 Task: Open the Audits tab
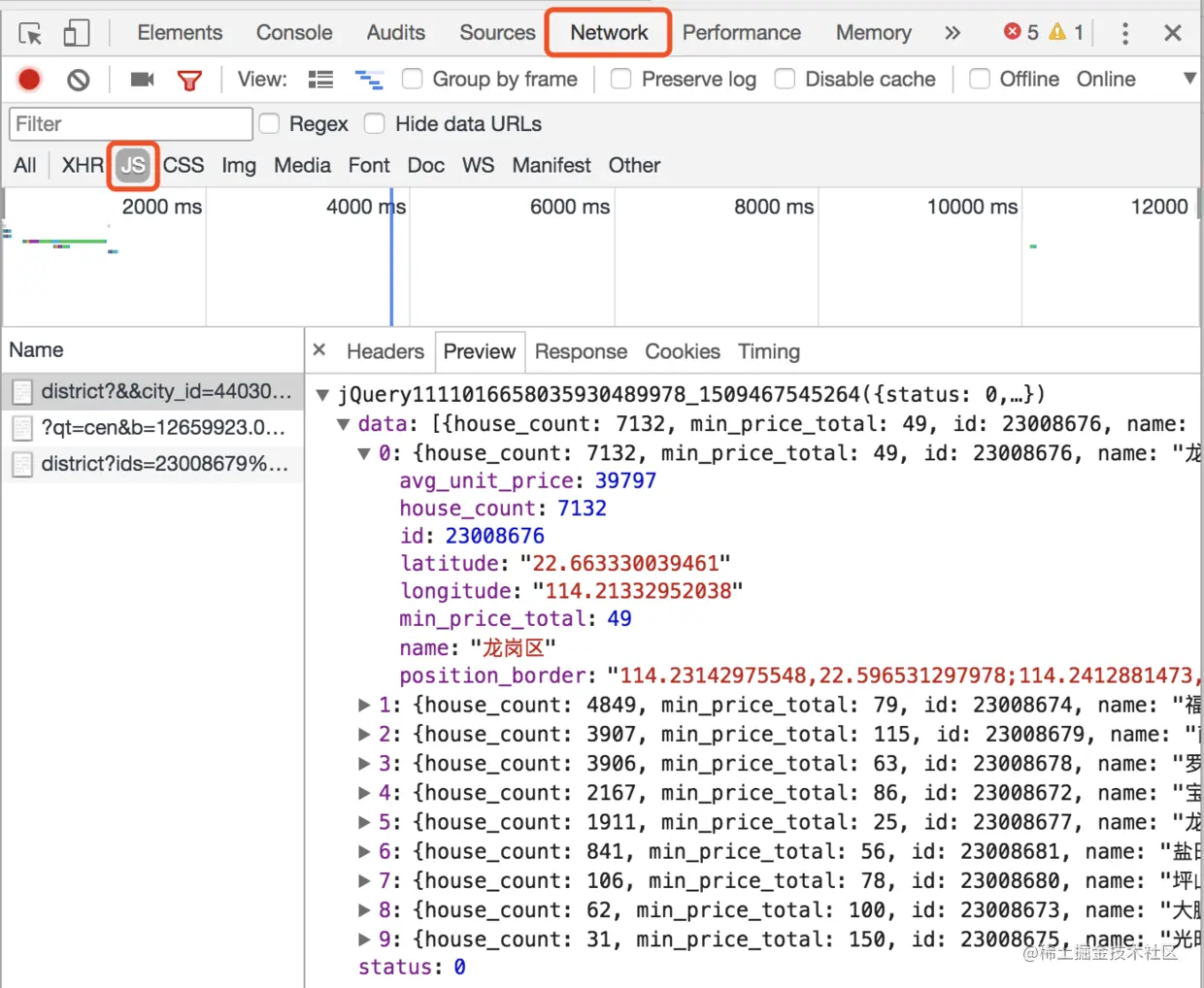(x=396, y=33)
